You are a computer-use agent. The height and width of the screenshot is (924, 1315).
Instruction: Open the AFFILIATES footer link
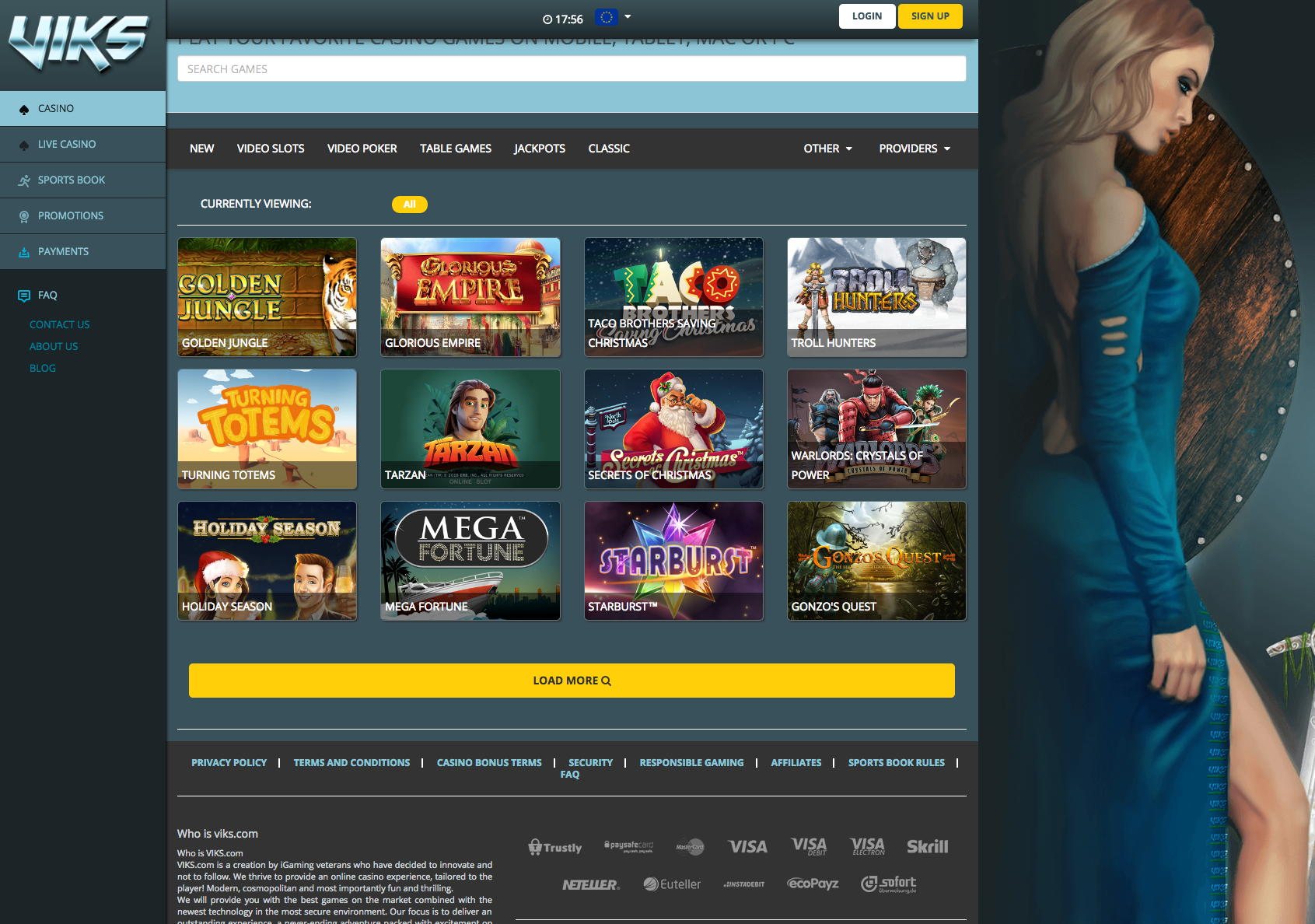click(796, 763)
